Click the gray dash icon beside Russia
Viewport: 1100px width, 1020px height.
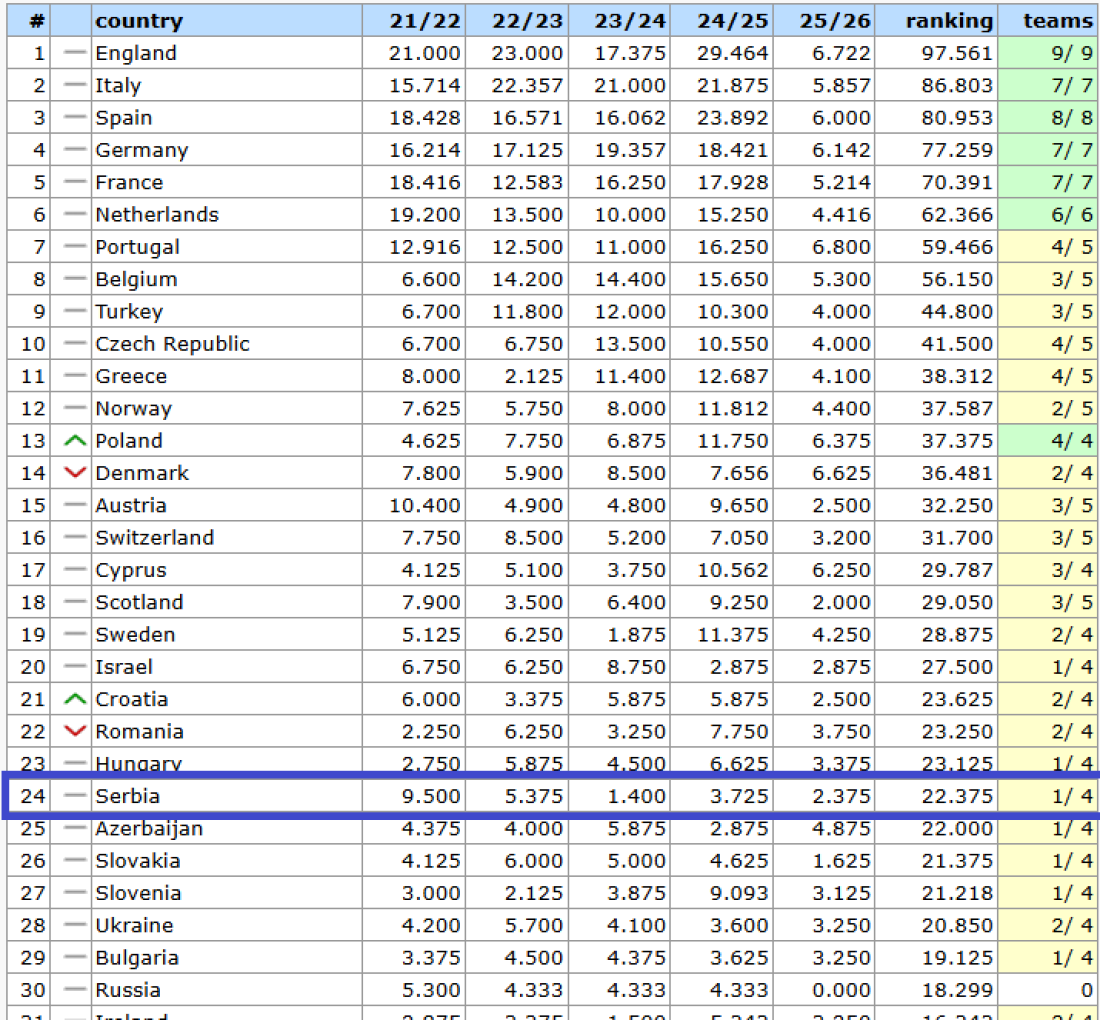[75, 990]
